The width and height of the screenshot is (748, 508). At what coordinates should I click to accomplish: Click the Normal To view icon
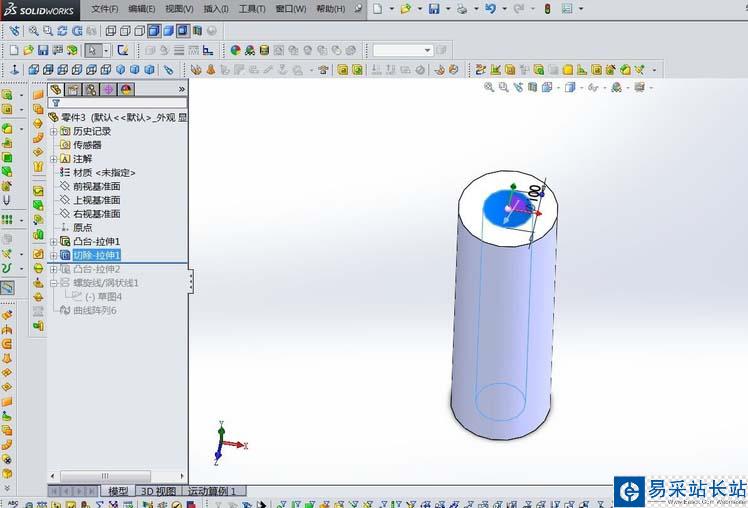pos(14,70)
